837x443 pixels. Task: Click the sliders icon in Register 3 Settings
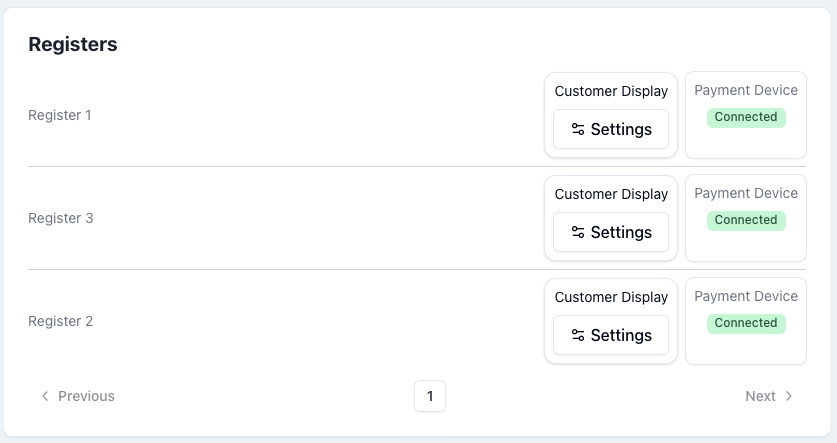578,232
